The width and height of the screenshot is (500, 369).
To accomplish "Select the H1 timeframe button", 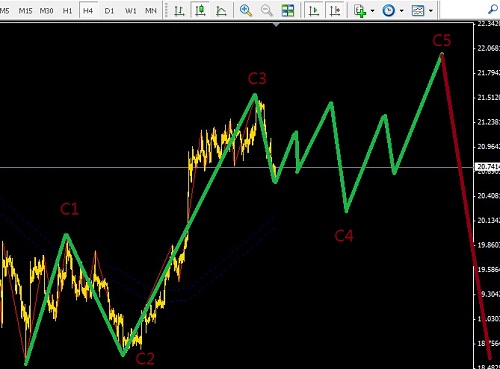I will pyautogui.click(x=67, y=11).
